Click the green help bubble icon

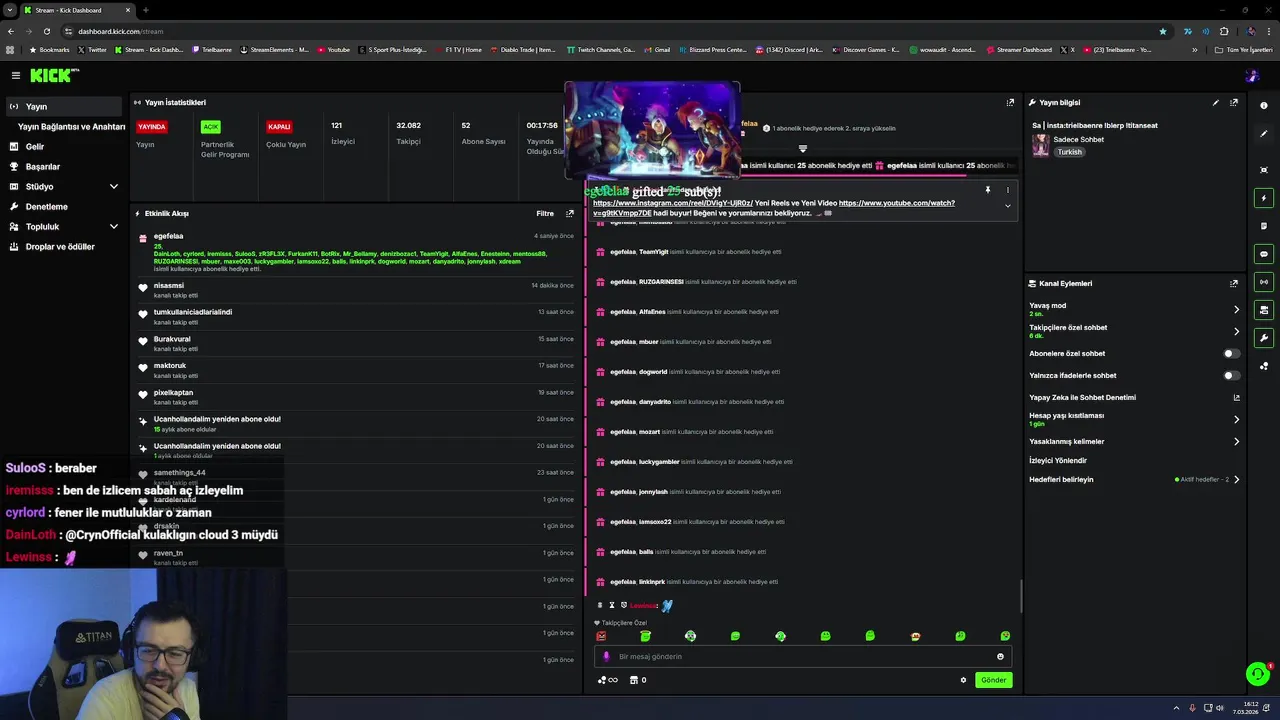click(1258, 674)
